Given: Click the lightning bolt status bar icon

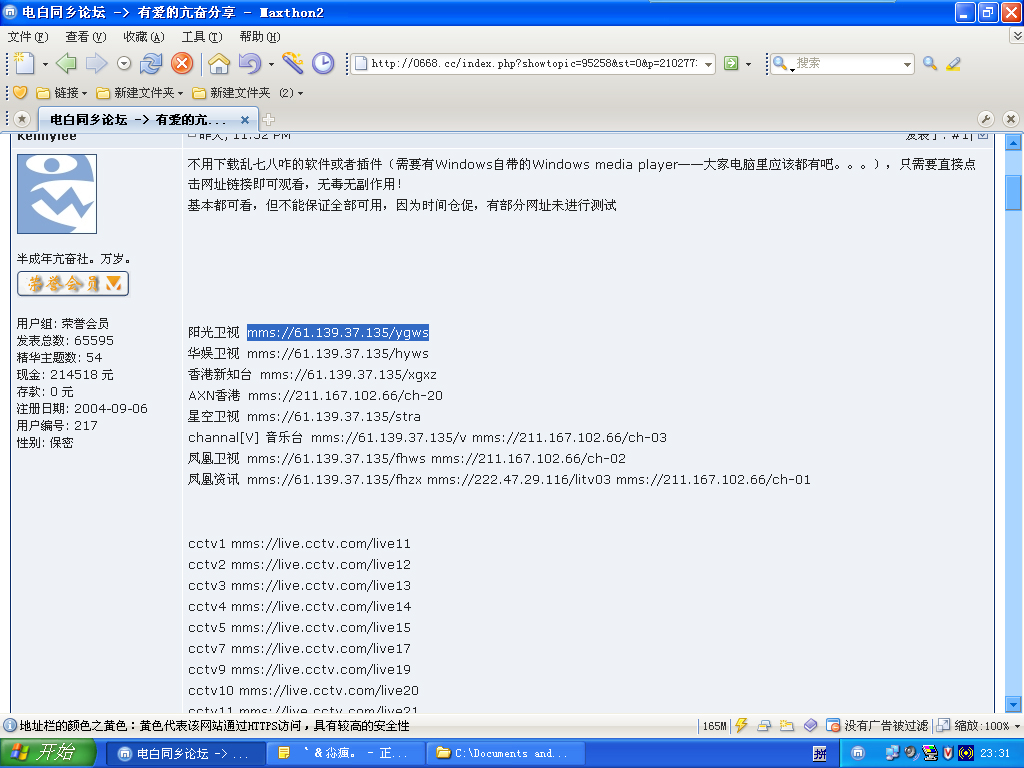Looking at the screenshot, I should pyautogui.click(x=741, y=726).
